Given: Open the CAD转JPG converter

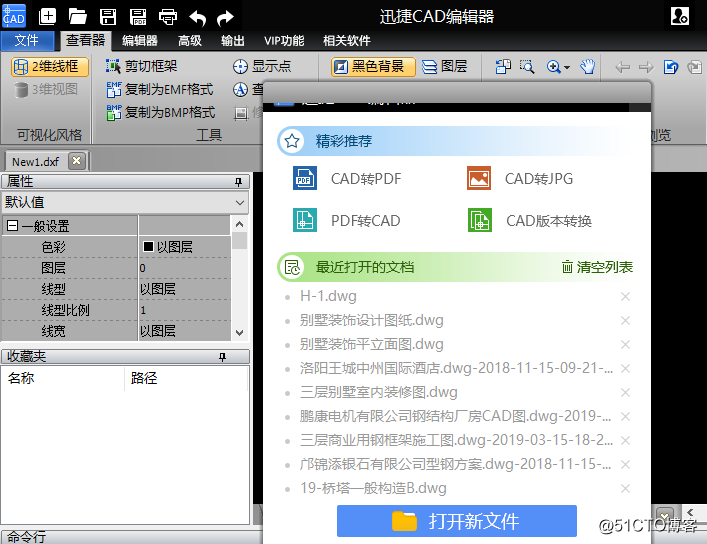Looking at the screenshot, I should click(x=520, y=178).
